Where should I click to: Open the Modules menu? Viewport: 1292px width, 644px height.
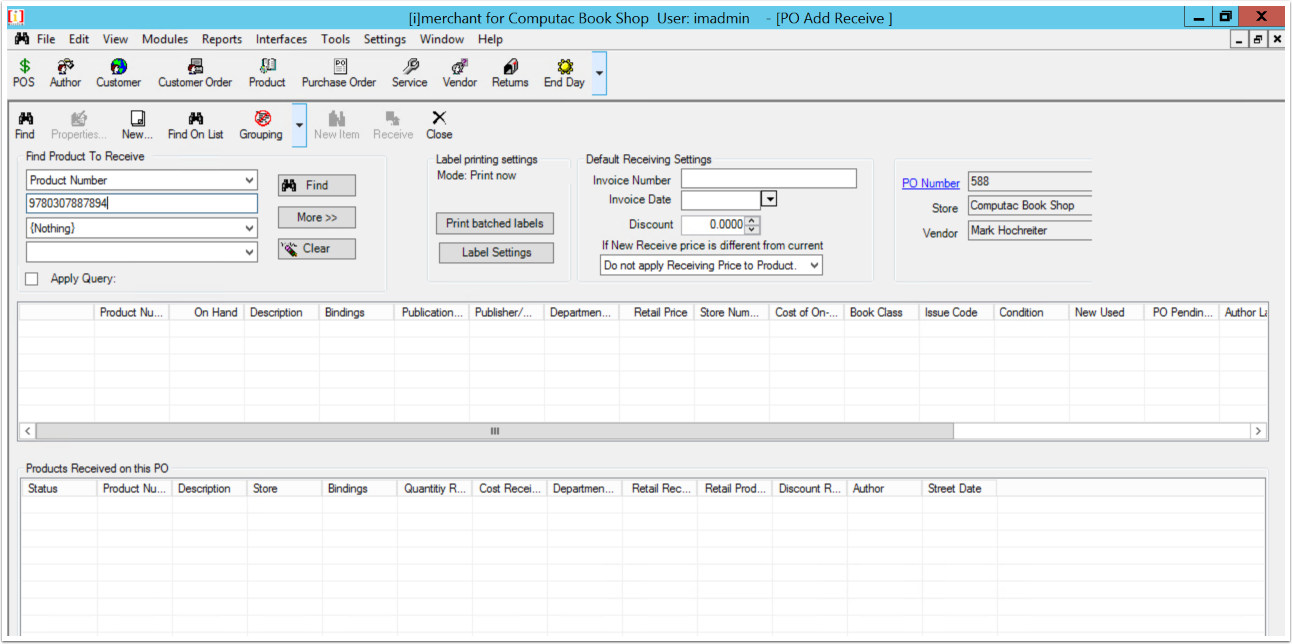[x=165, y=39]
